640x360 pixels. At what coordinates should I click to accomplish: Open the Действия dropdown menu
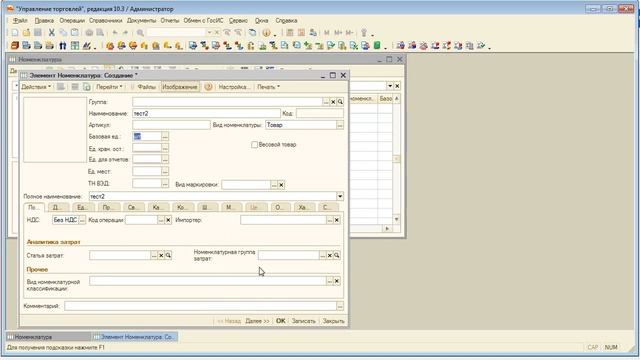36,87
